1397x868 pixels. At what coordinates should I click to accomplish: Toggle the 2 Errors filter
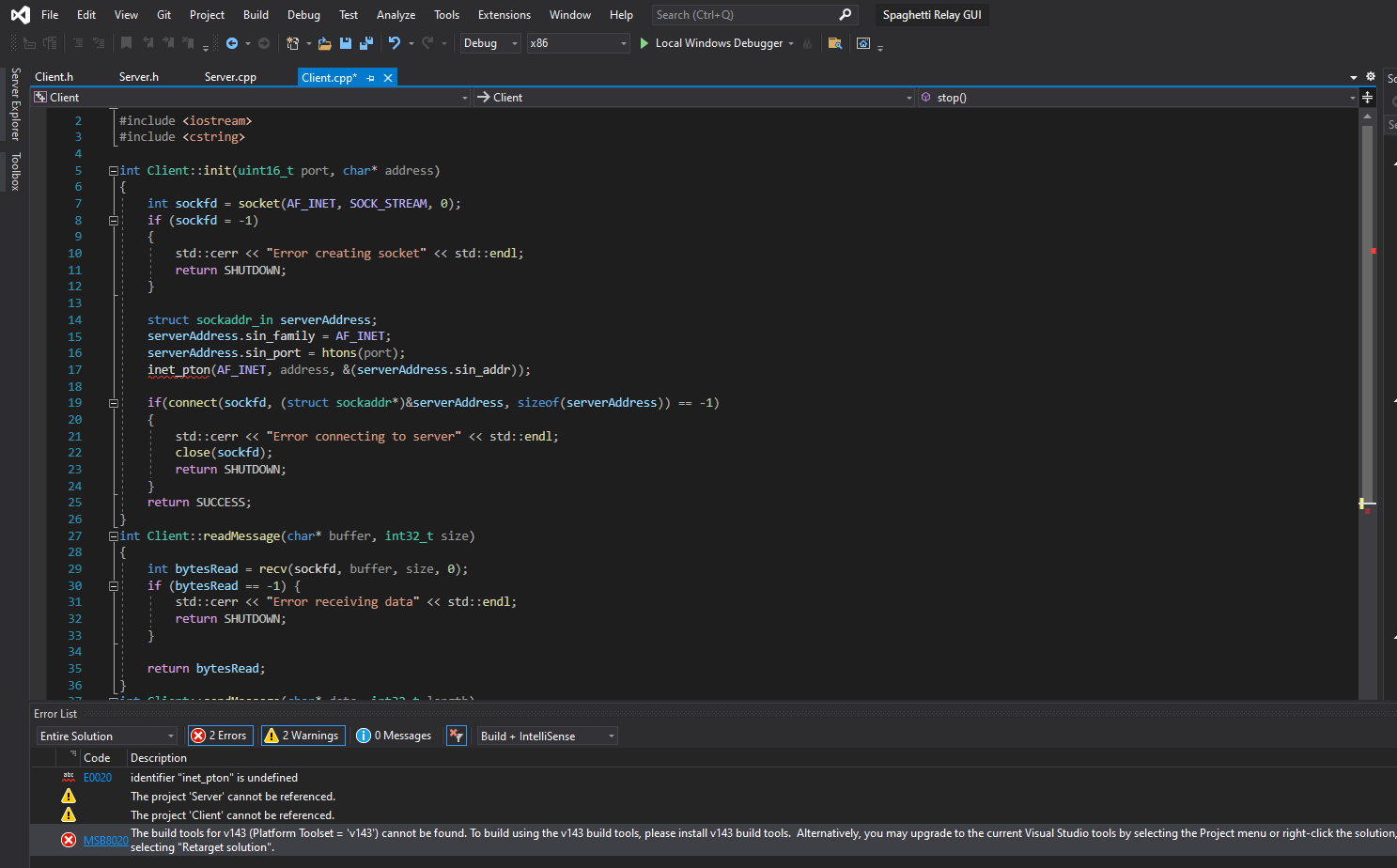(220, 736)
